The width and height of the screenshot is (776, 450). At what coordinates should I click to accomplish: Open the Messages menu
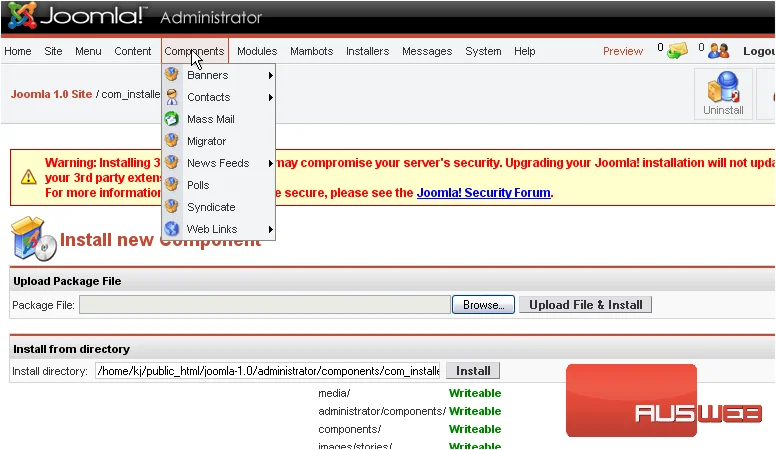tap(427, 51)
